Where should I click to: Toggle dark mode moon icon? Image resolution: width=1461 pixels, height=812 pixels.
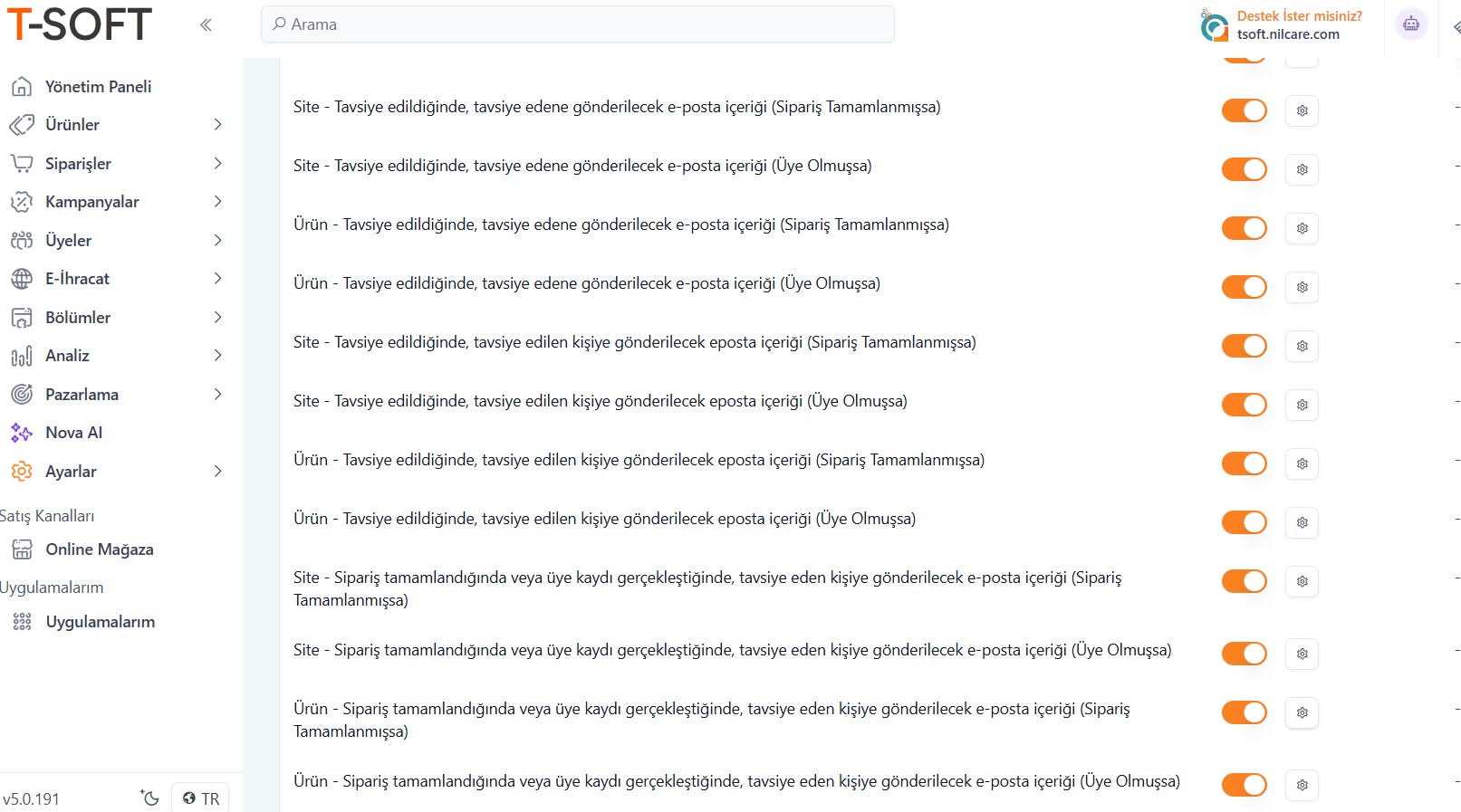[x=150, y=798]
